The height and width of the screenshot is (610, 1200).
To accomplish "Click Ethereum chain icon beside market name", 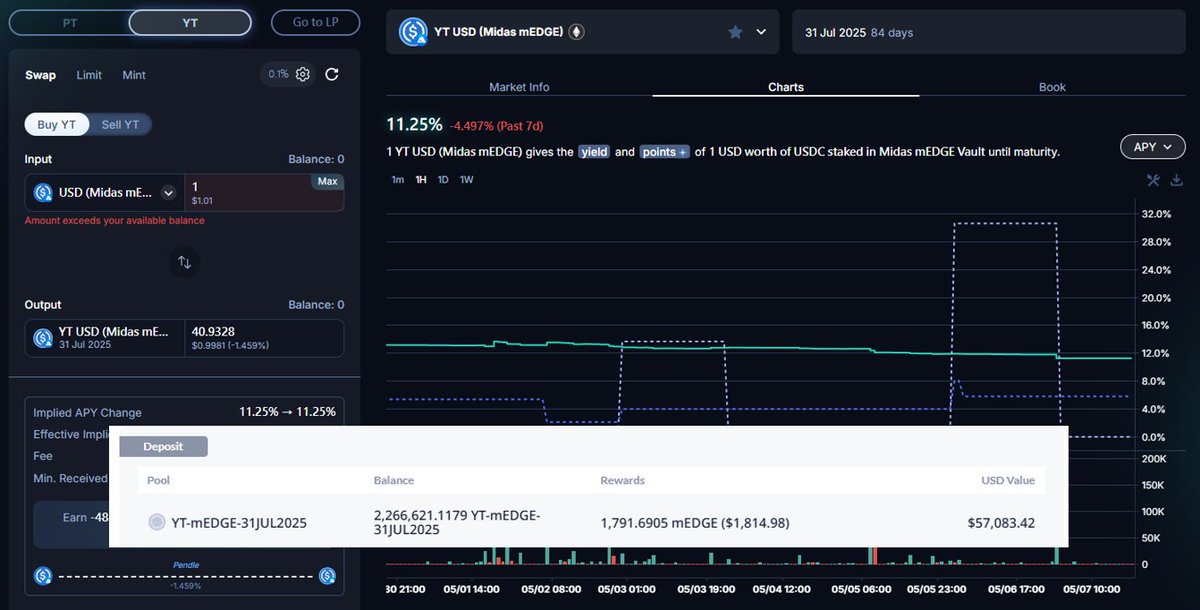I will pyautogui.click(x=576, y=32).
